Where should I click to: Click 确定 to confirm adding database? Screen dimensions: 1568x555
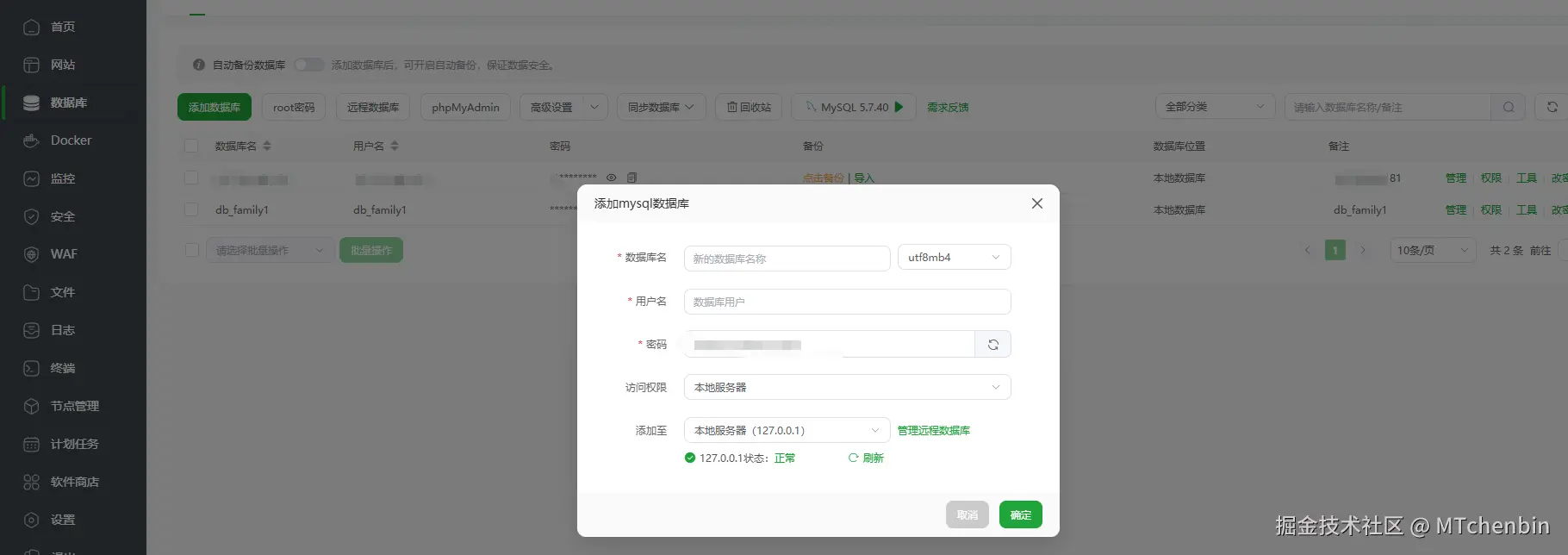pyautogui.click(x=1021, y=514)
